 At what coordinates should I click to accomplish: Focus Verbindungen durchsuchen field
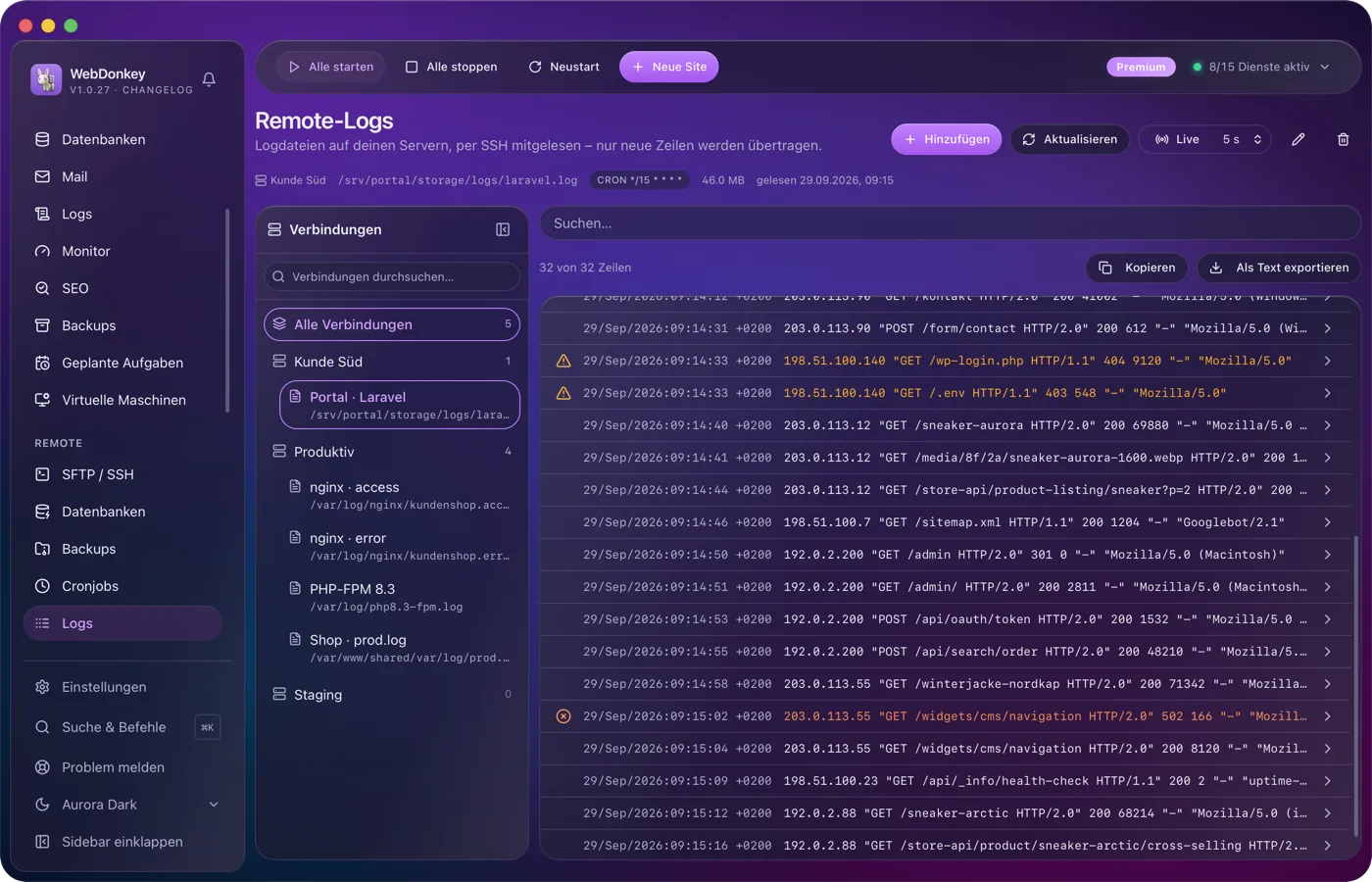tap(392, 276)
